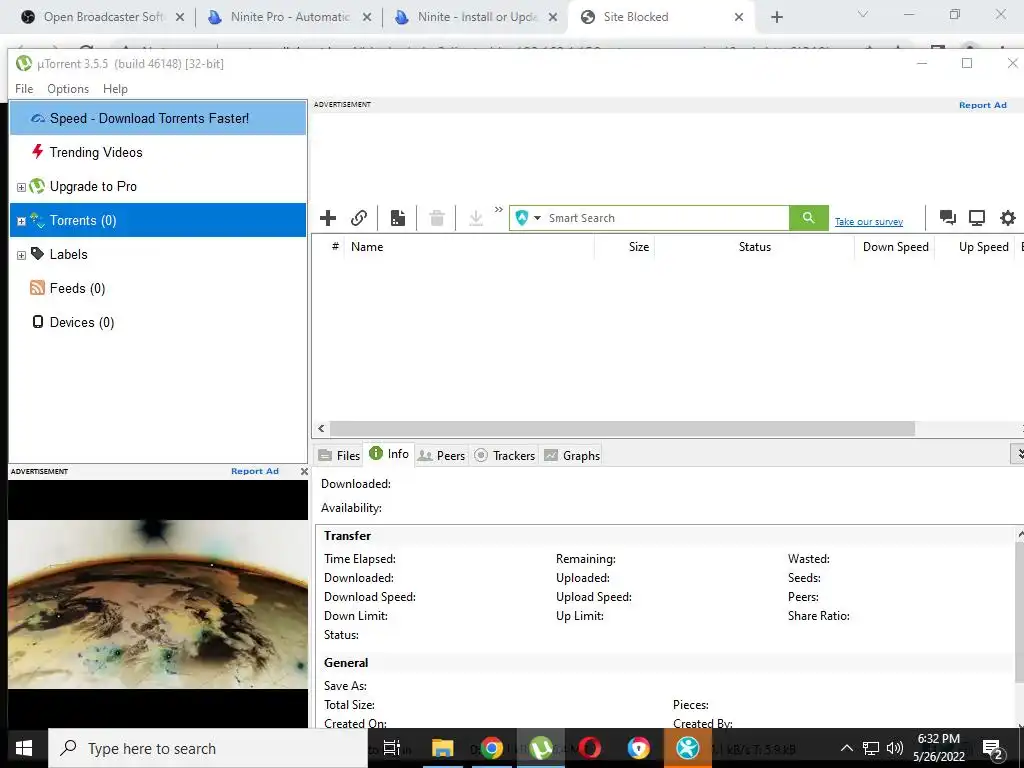The height and width of the screenshot is (768, 1024).
Task: Select Torrents (0) in sidebar
Action: click(x=158, y=220)
